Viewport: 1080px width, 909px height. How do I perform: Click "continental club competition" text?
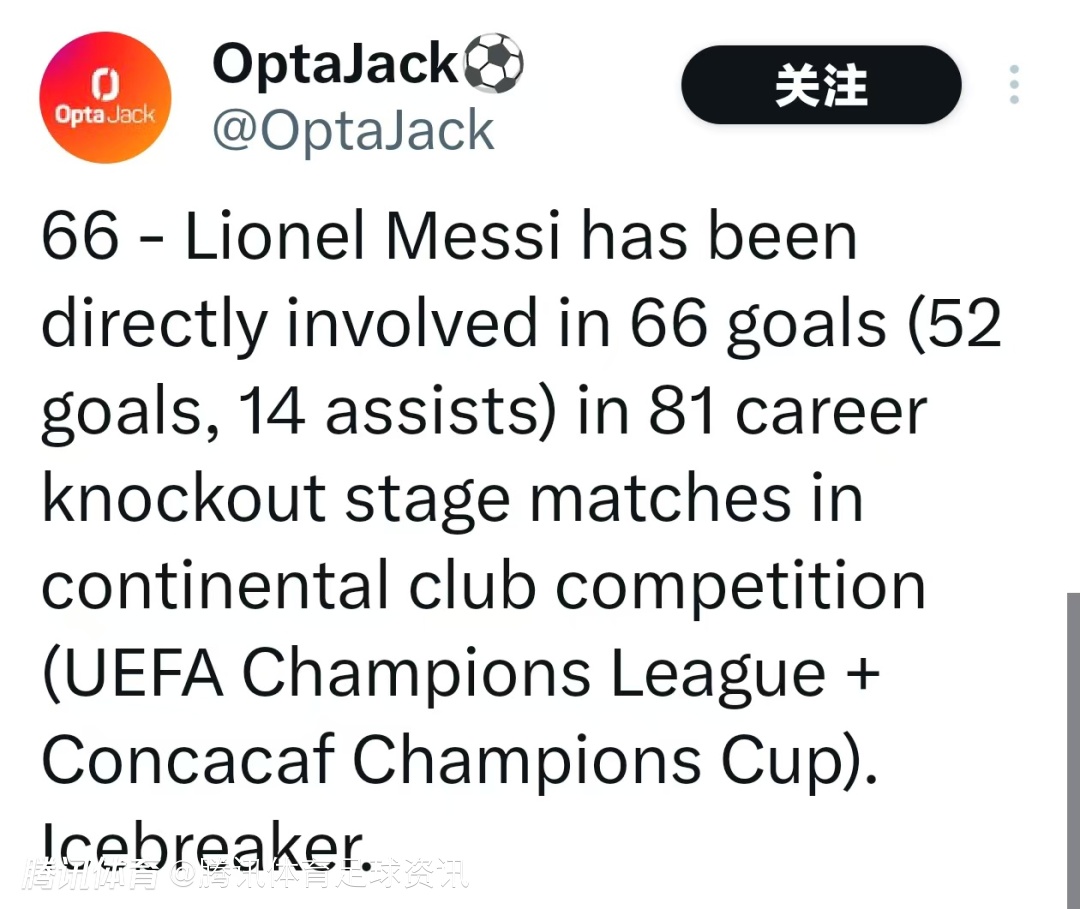click(483, 586)
